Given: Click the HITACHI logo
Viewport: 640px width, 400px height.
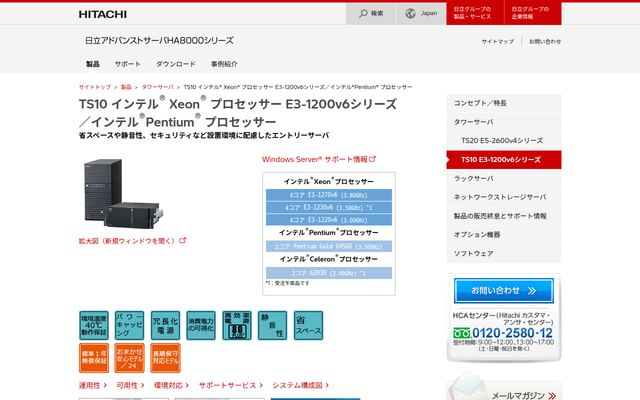Looking at the screenshot, I should [x=102, y=14].
